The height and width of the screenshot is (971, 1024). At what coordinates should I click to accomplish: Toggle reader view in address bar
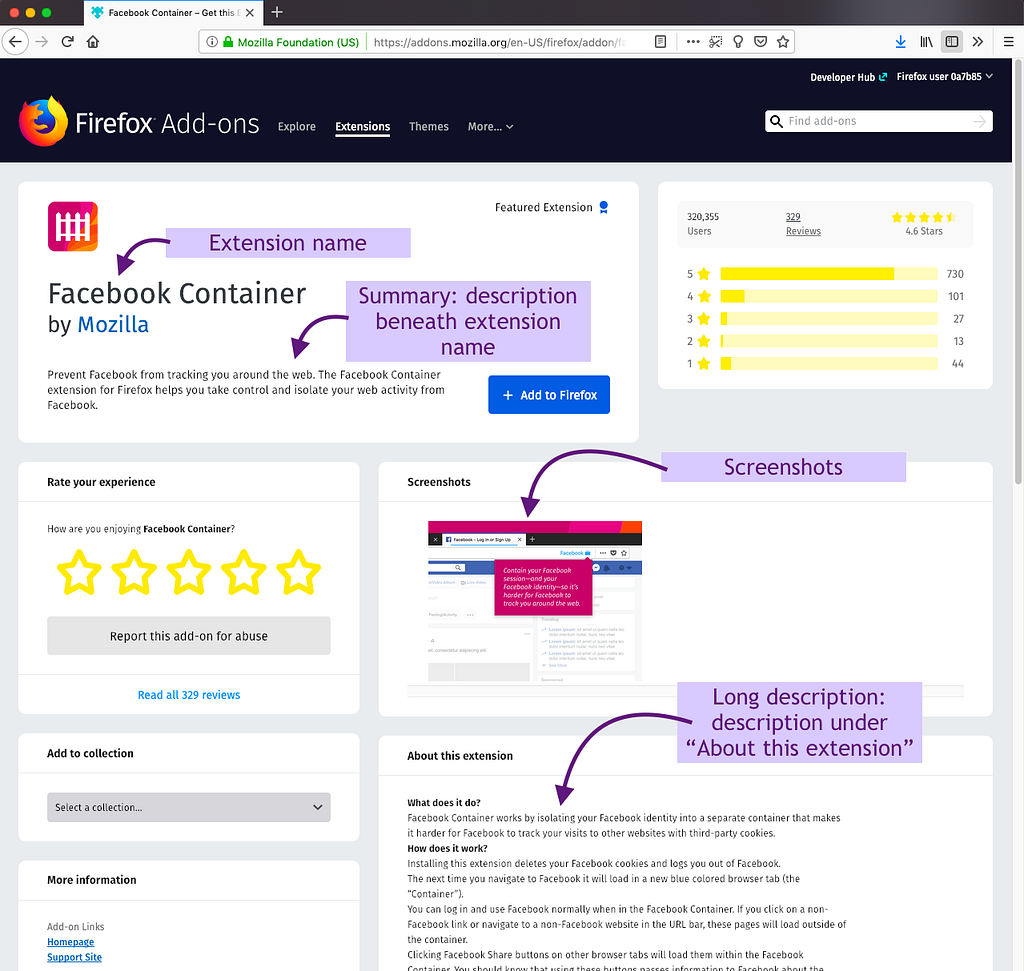tap(660, 42)
